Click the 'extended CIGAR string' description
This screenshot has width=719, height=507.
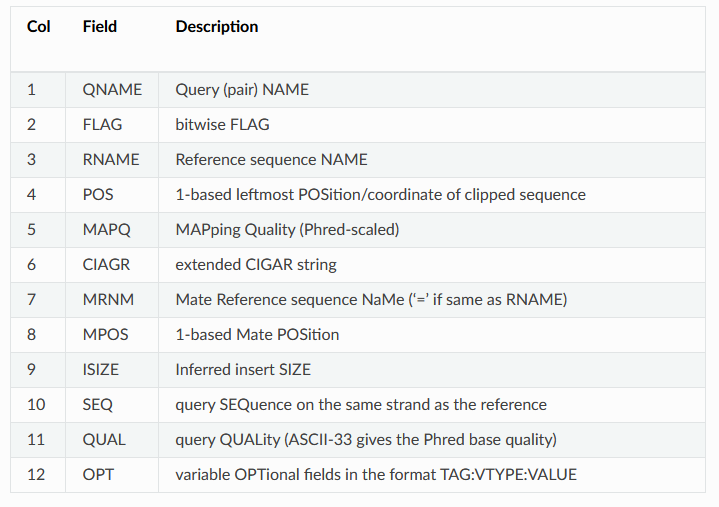pos(256,265)
